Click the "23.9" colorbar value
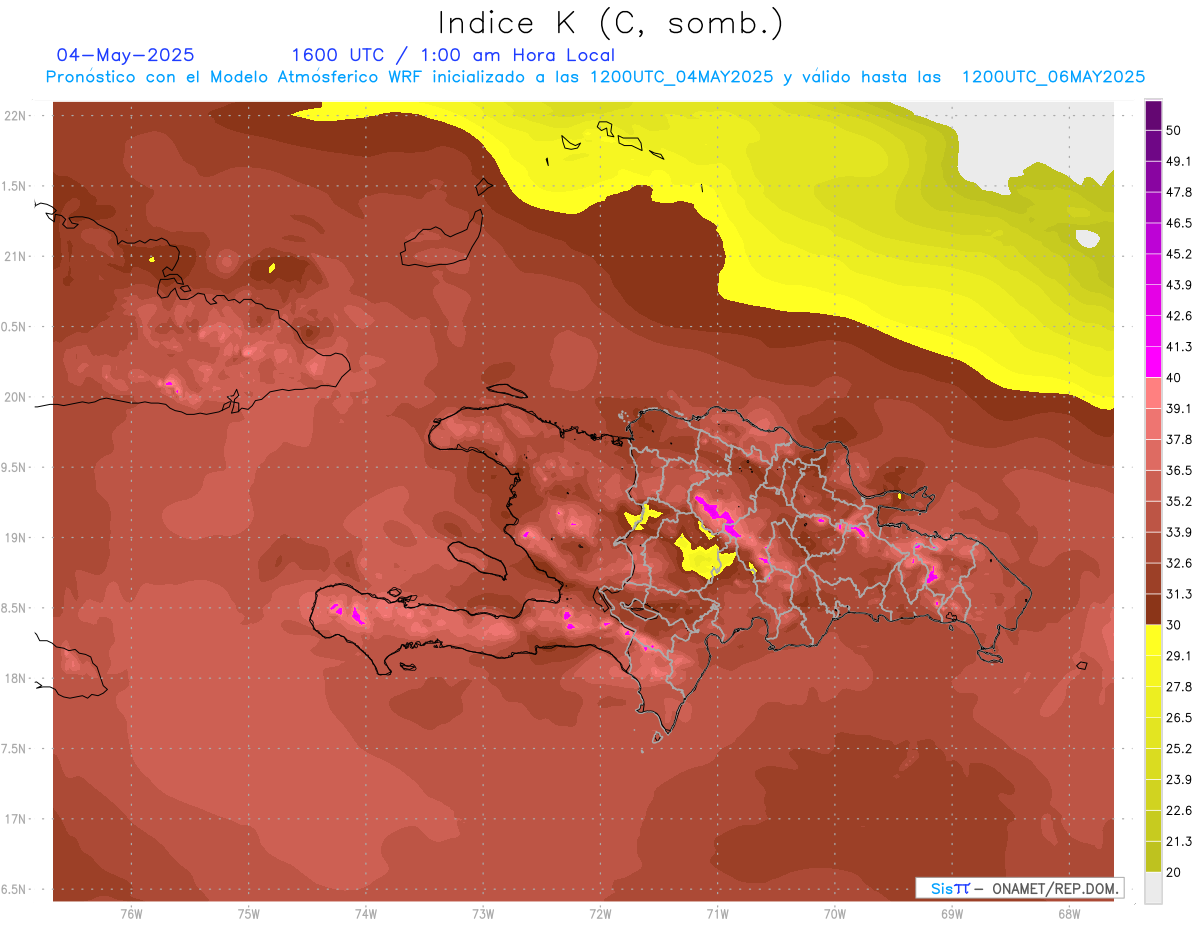This screenshot has height=927, width=1200. (1179, 779)
